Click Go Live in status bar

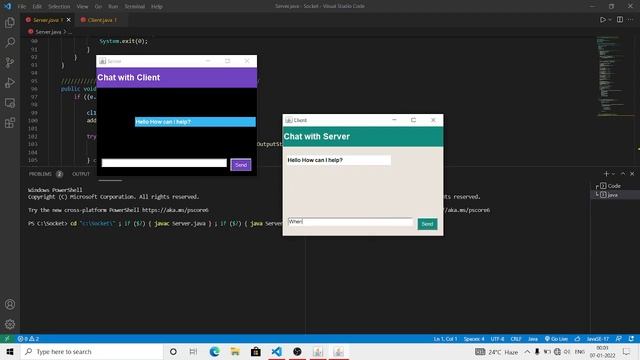(556, 339)
